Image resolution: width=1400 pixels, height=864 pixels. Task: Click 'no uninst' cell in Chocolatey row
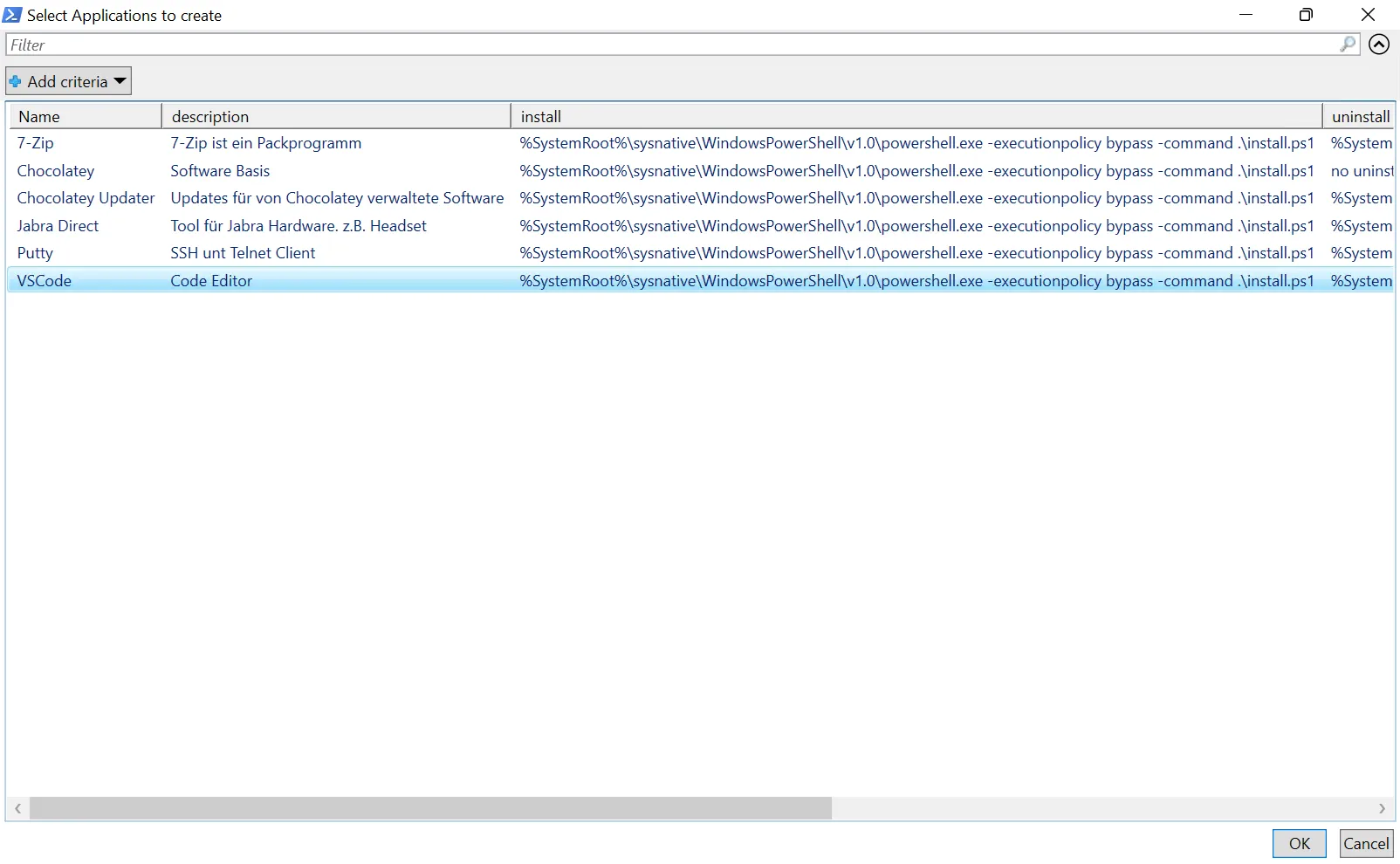[1362, 171]
